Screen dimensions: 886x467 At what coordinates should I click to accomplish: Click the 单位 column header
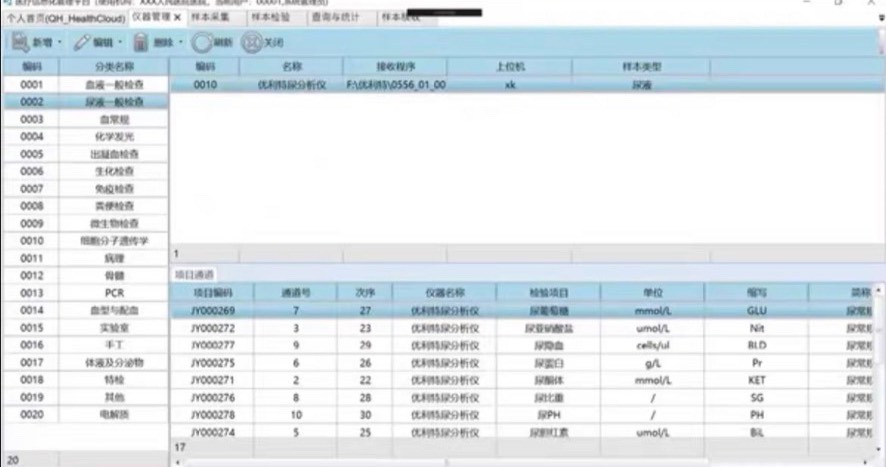click(x=653, y=293)
